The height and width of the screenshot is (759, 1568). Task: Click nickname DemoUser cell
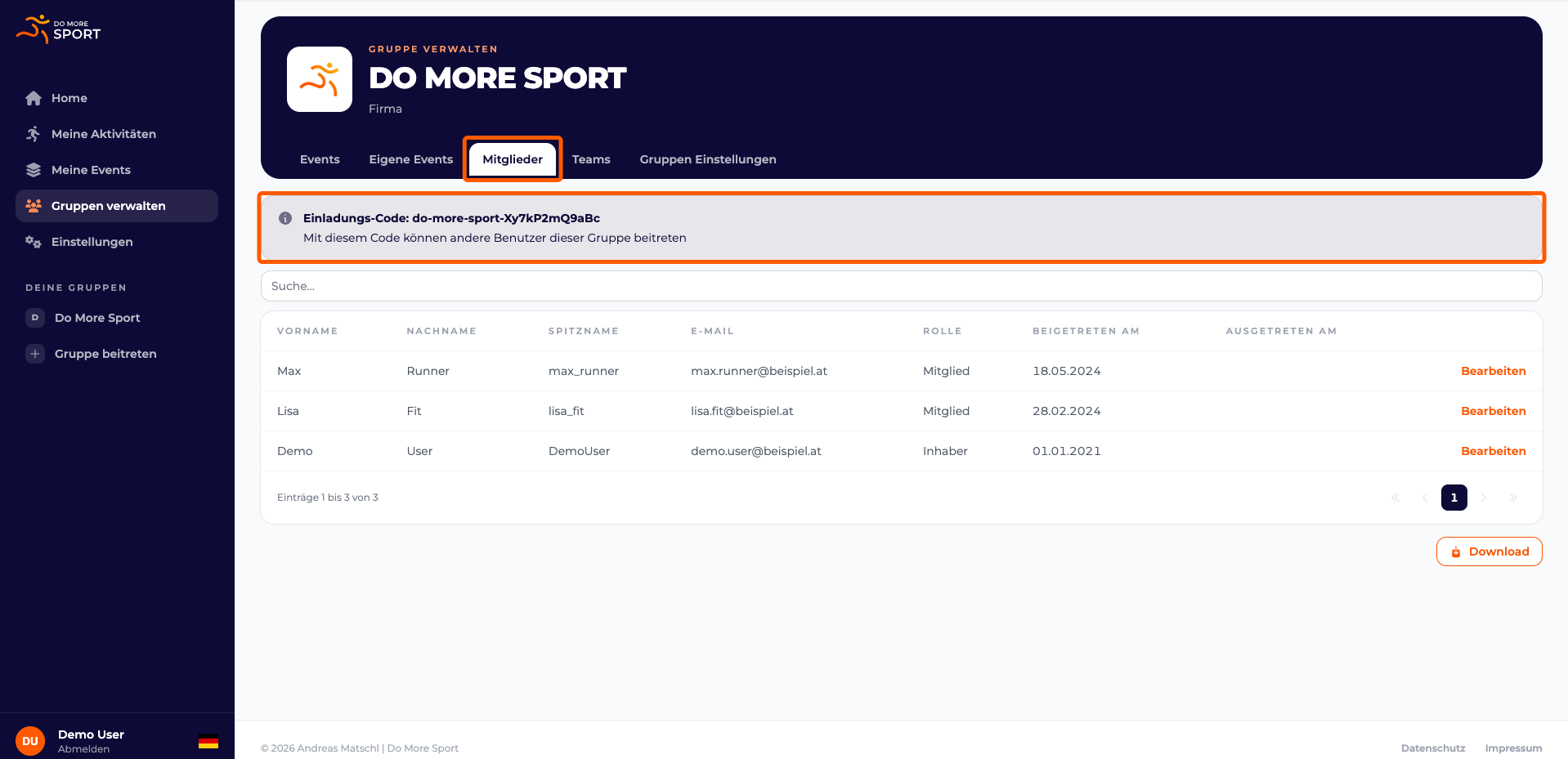[579, 451]
